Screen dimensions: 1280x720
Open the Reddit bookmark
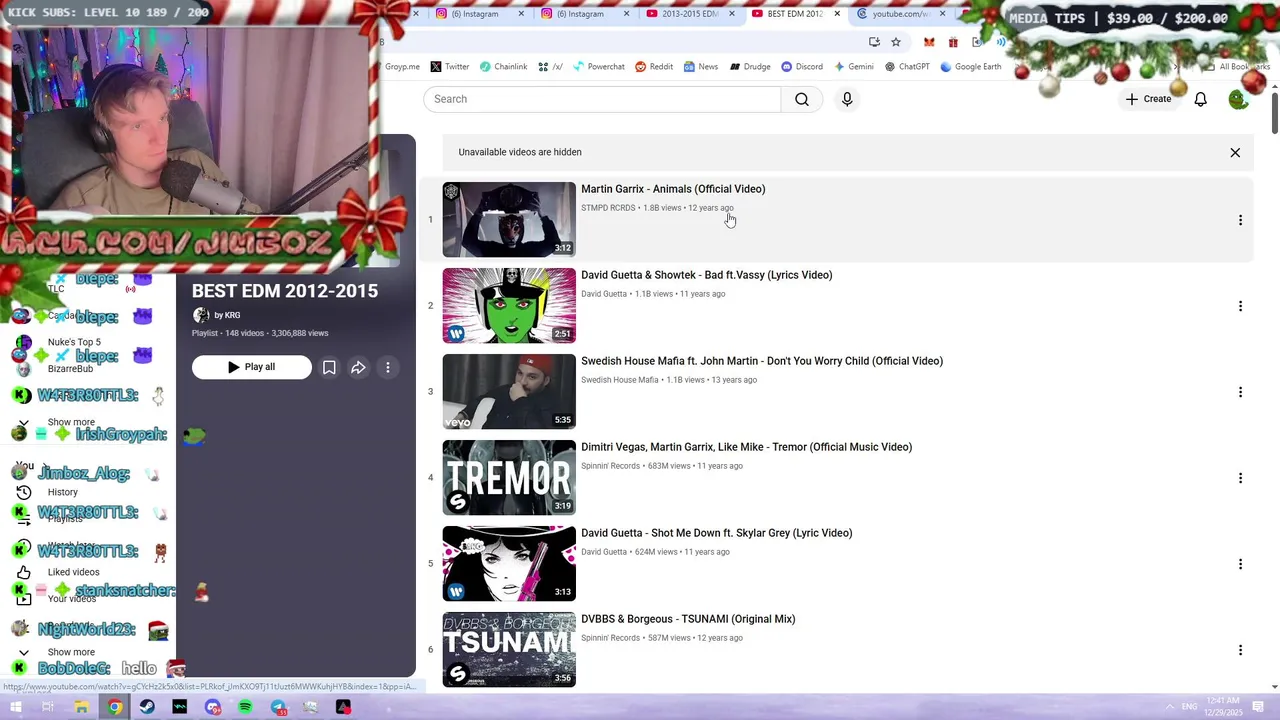click(x=654, y=67)
